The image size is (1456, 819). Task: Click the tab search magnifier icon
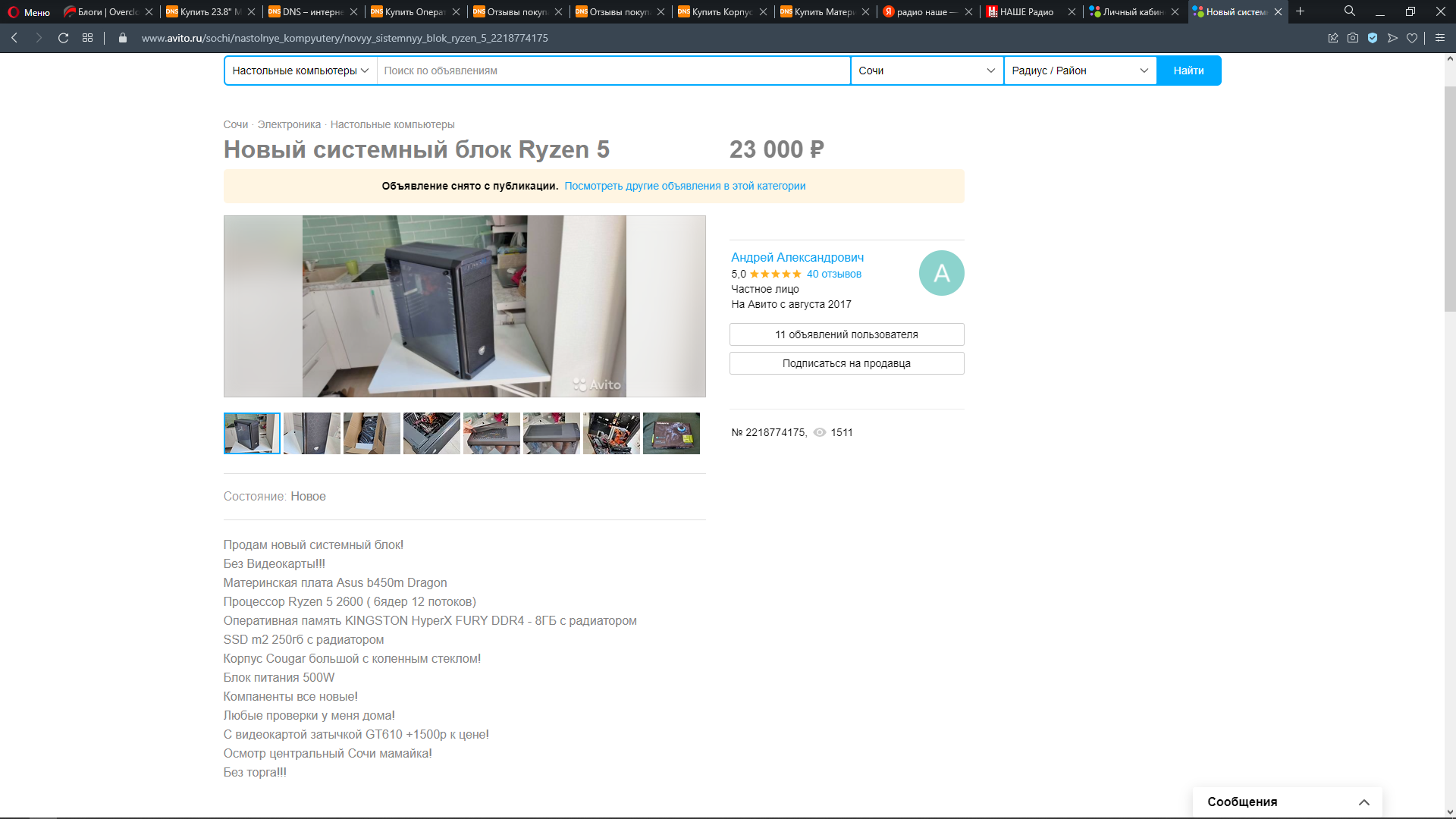click(x=1350, y=11)
